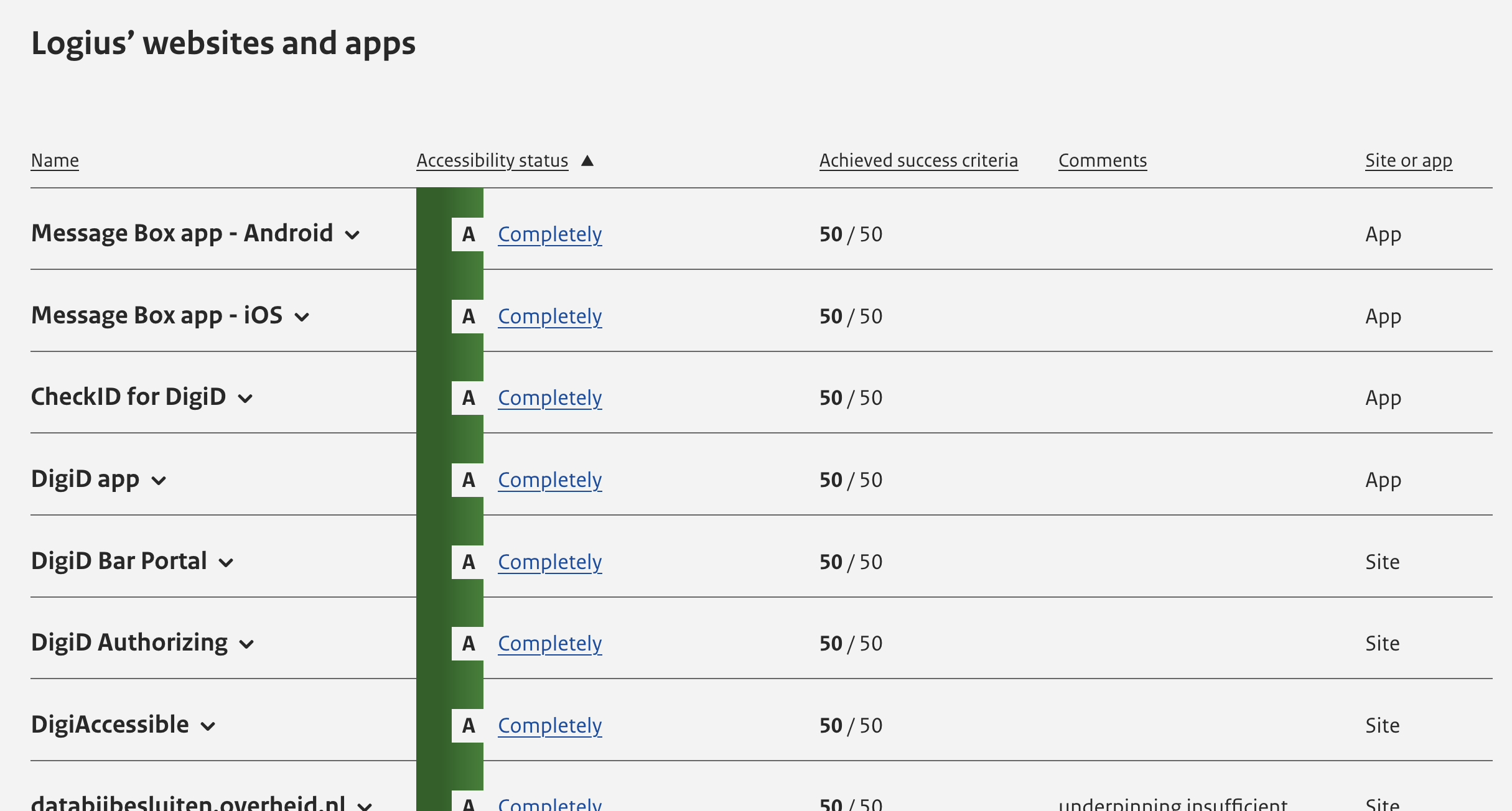Image resolution: width=1512 pixels, height=811 pixels.
Task: Sort by Comments column header
Action: pyautogui.click(x=1103, y=160)
